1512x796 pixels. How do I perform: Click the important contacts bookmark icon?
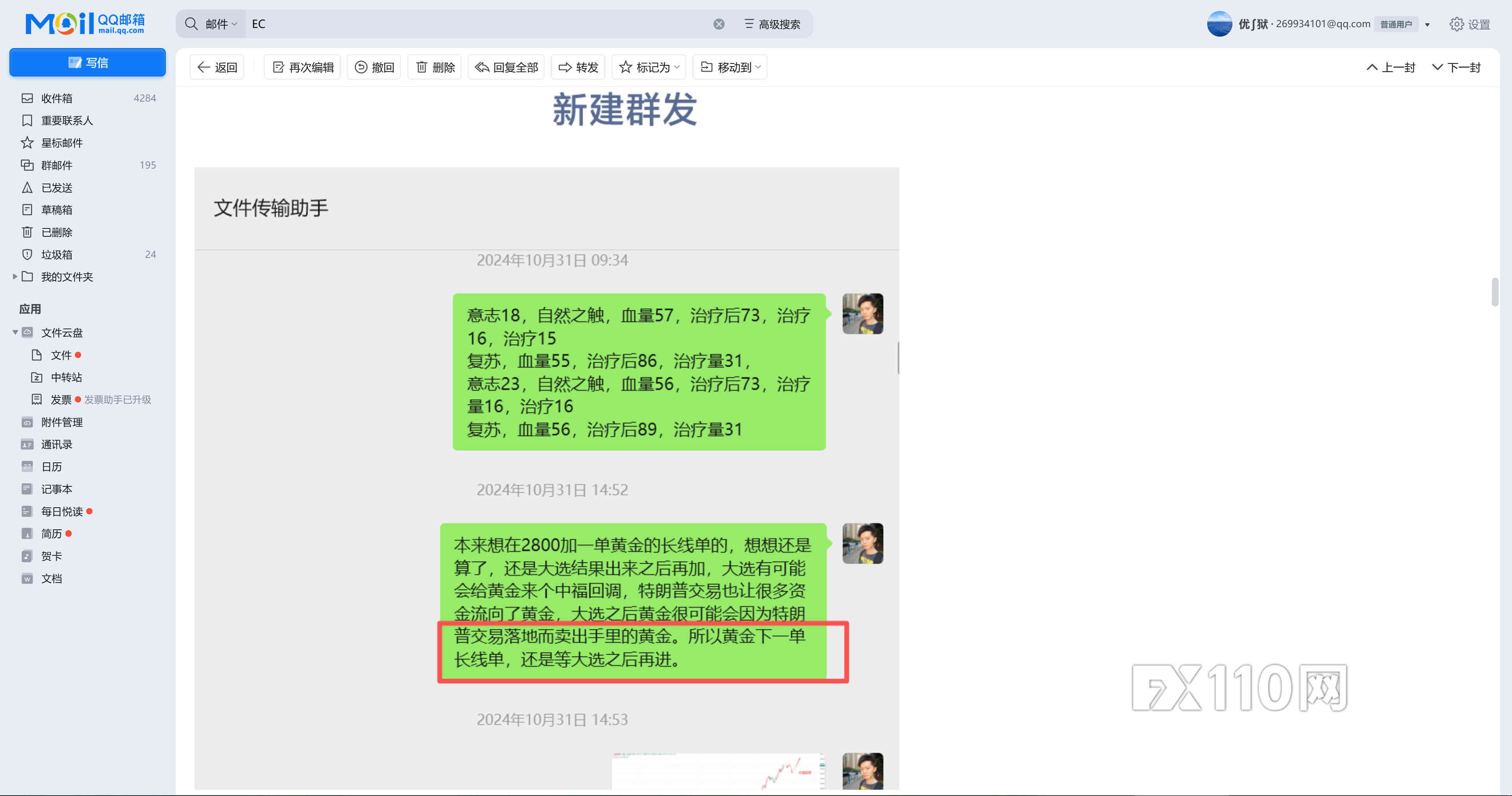pos(27,121)
